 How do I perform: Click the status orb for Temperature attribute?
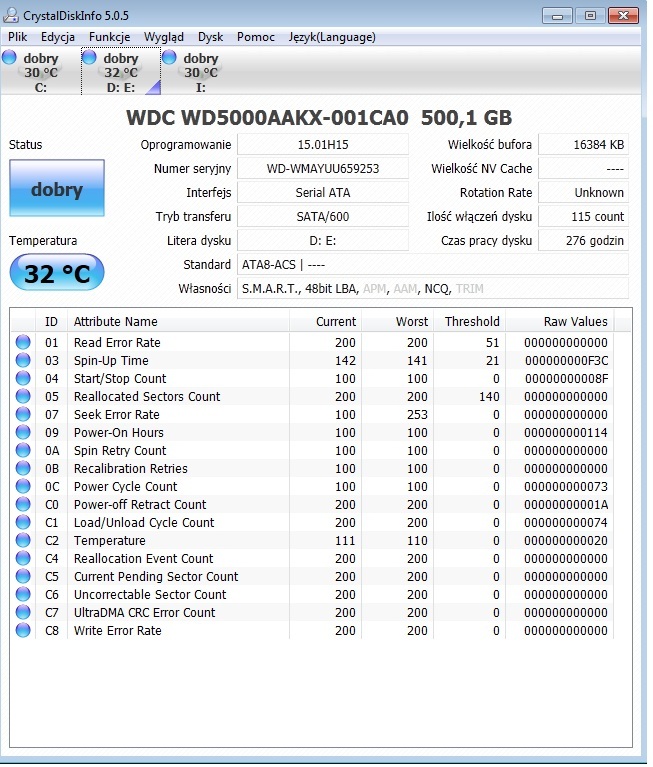tap(23, 541)
